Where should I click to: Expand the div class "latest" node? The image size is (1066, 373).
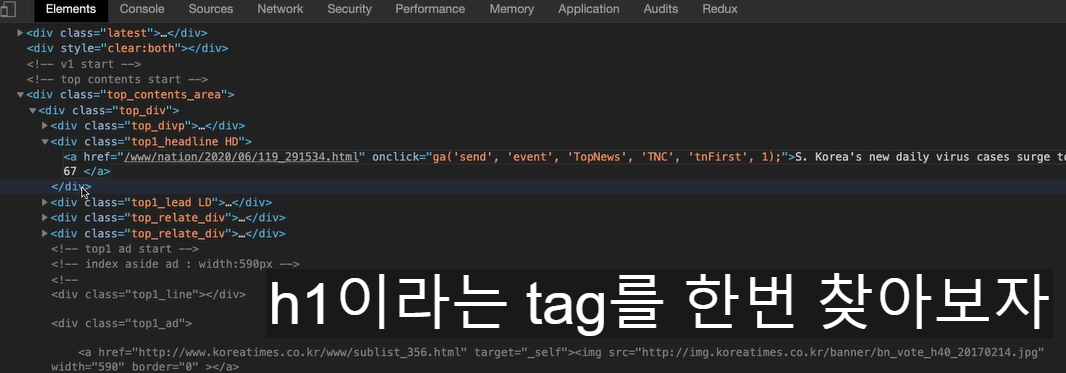click(x=20, y=33)
